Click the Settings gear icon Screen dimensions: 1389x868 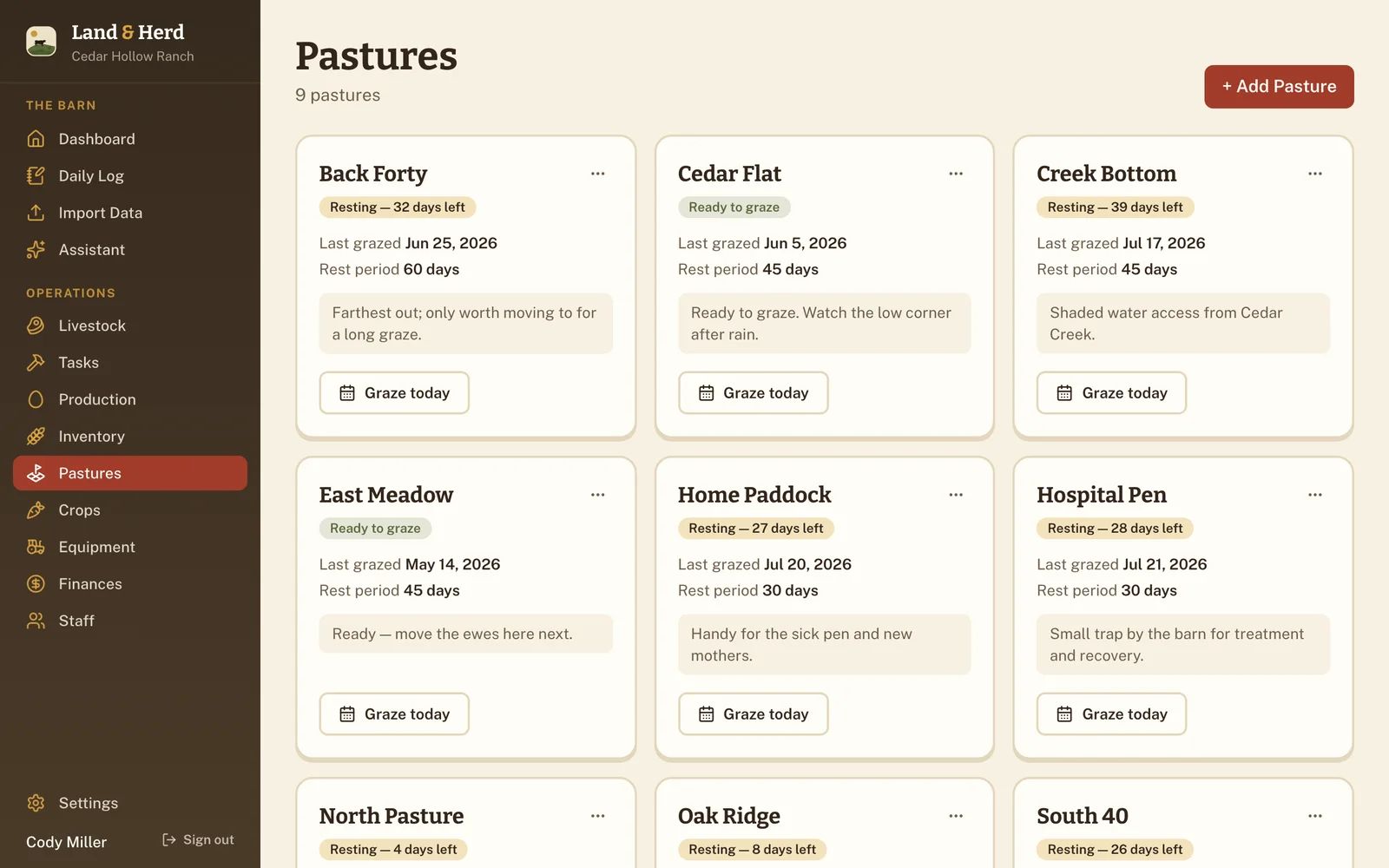[36, 803]
